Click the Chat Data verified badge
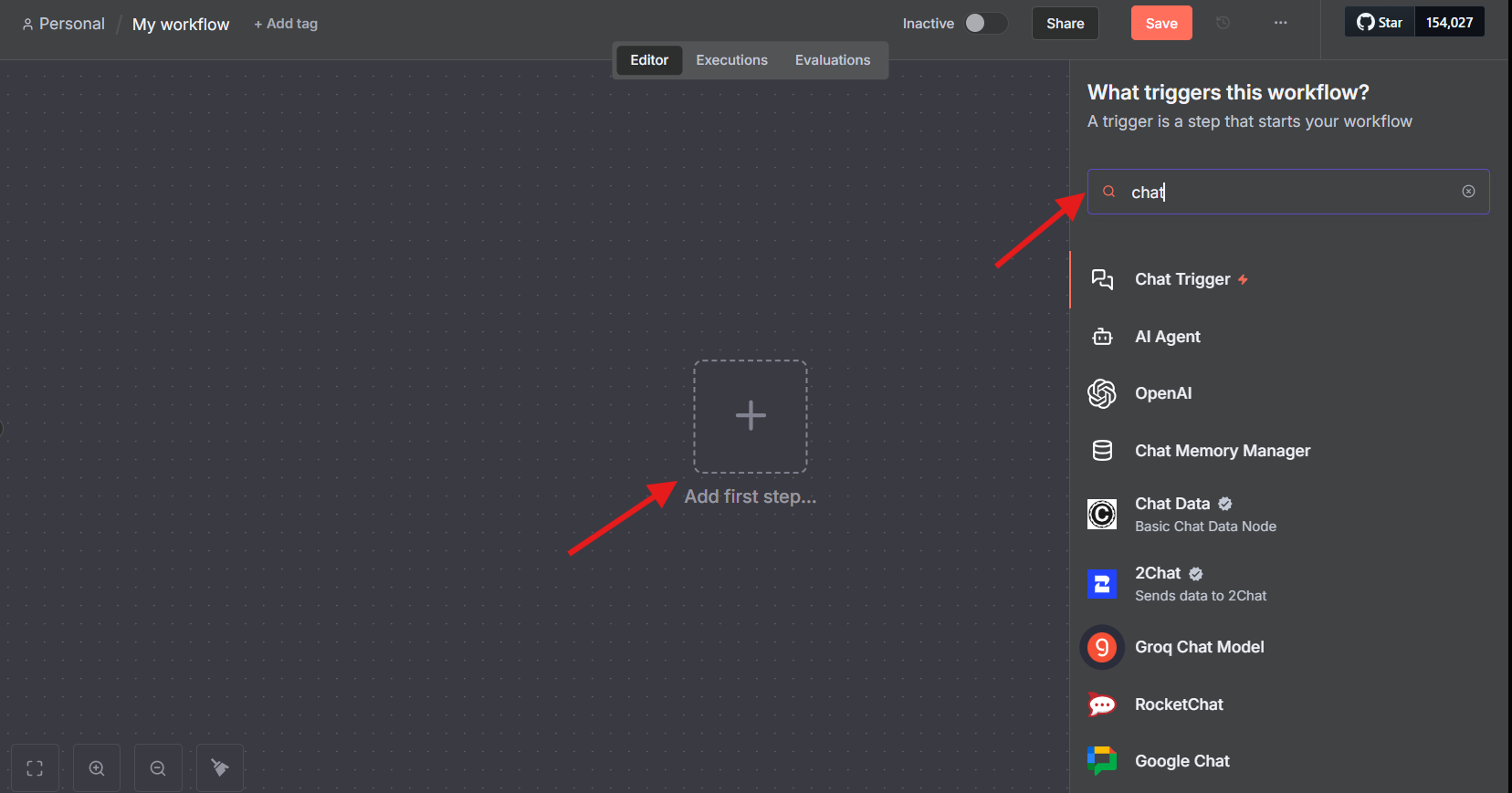Screen dimensions: 1512x793 click(x=1225, y=504)
